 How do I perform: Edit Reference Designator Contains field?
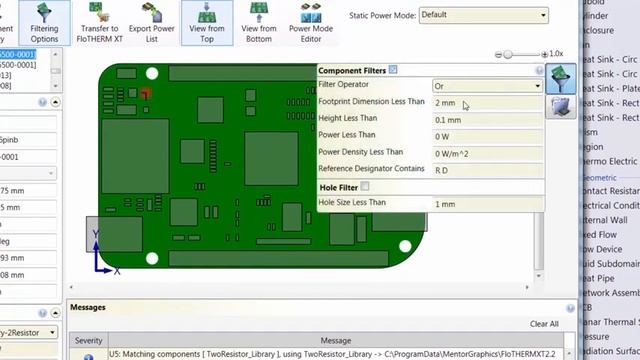point(487,170)
